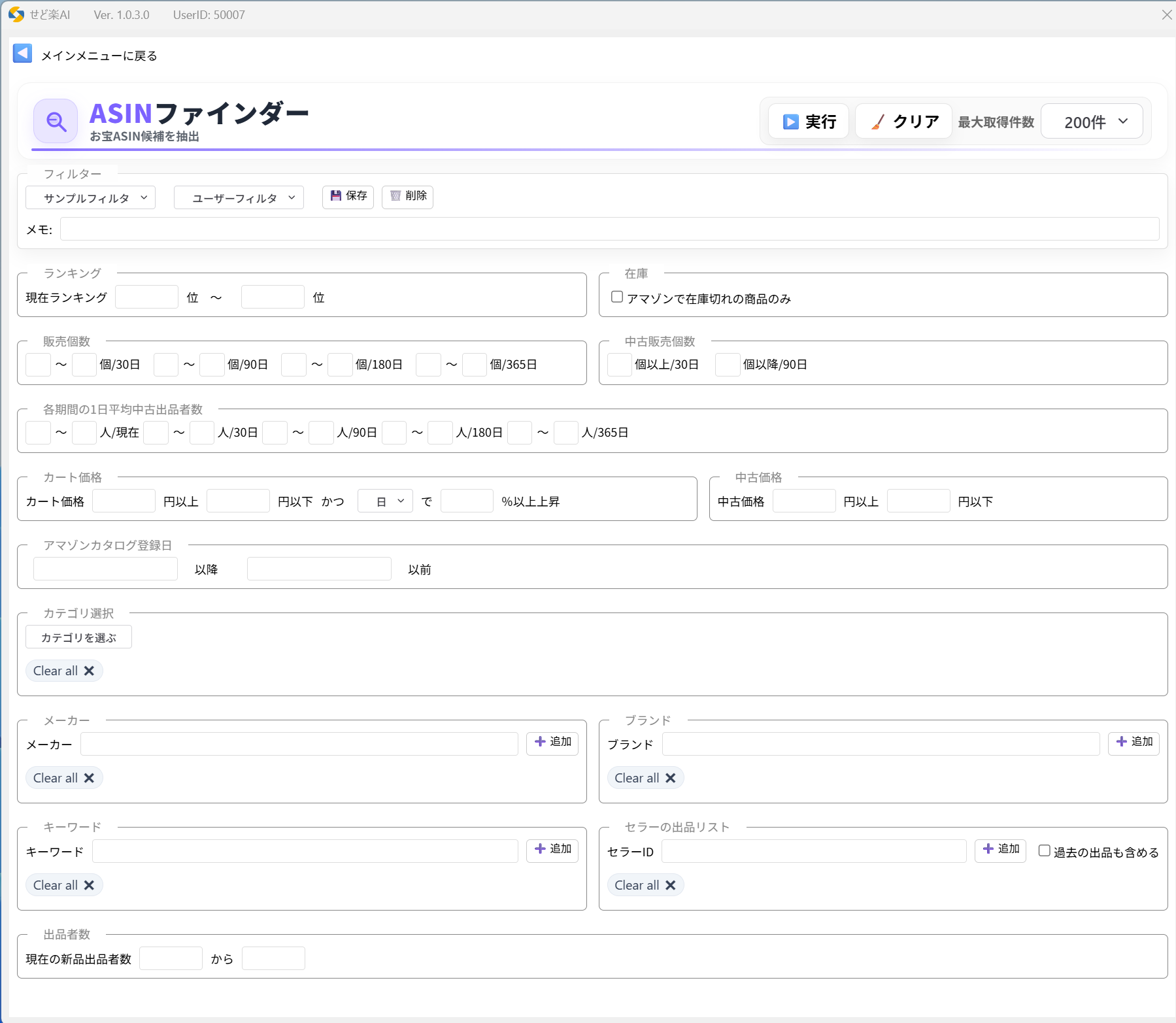Add keyword with キーワード 追加 button

click(552, 849)
